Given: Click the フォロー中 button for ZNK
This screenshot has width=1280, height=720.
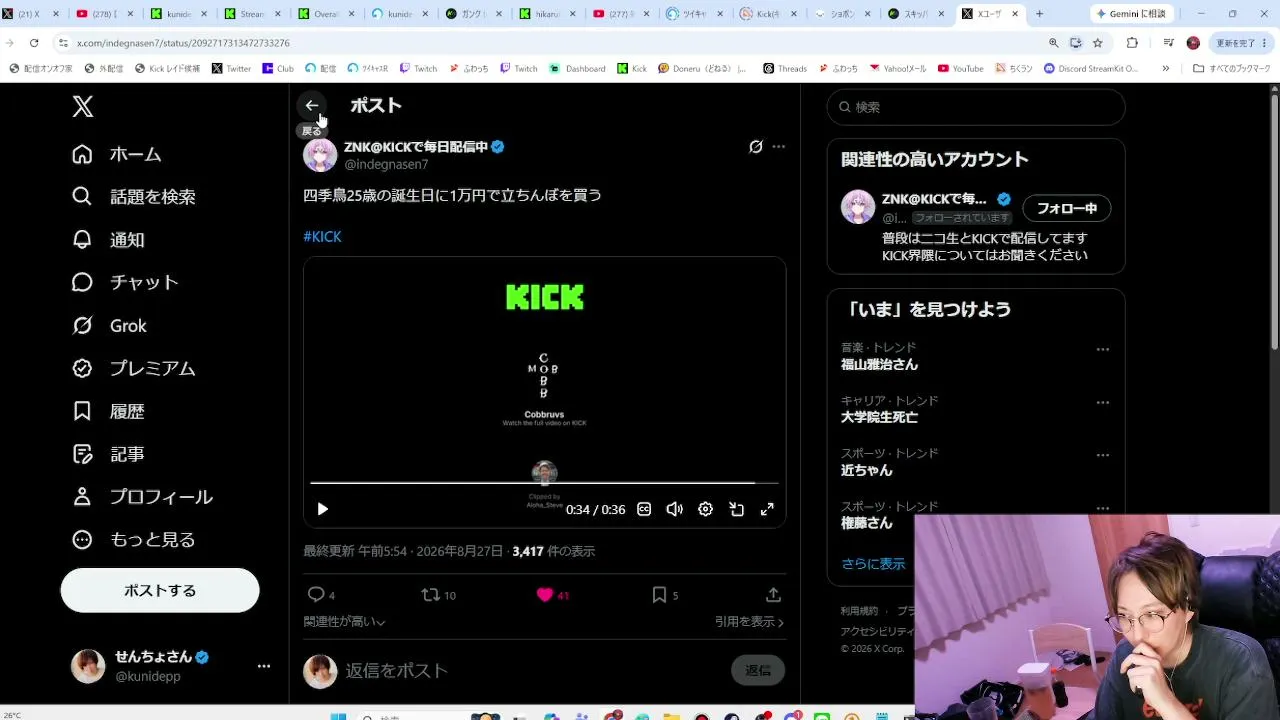Looking at the screenshot, I should (1067, 208).
